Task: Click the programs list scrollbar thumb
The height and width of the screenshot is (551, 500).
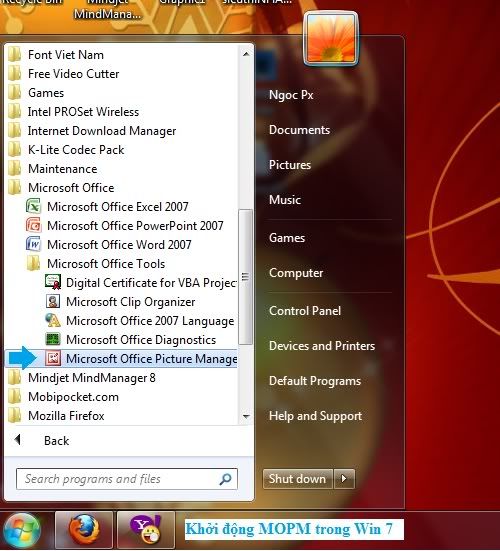Action: click(245, 277)
